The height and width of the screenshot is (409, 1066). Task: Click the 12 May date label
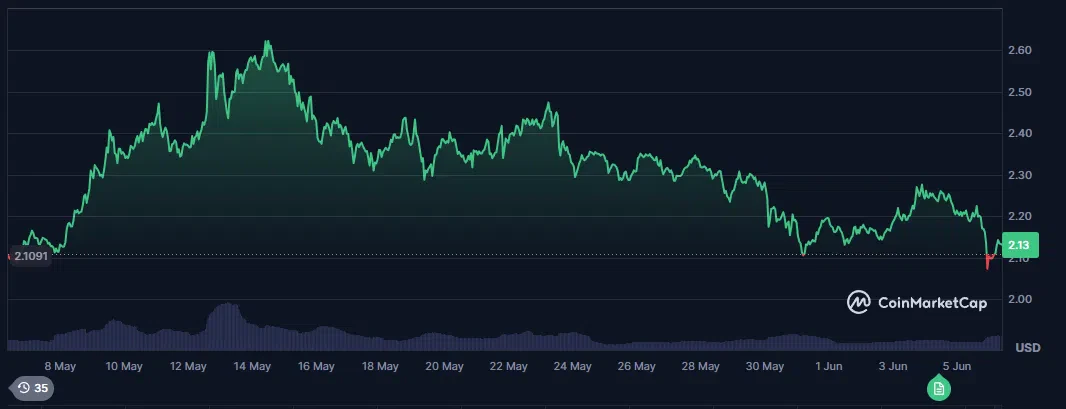[188, 366]
